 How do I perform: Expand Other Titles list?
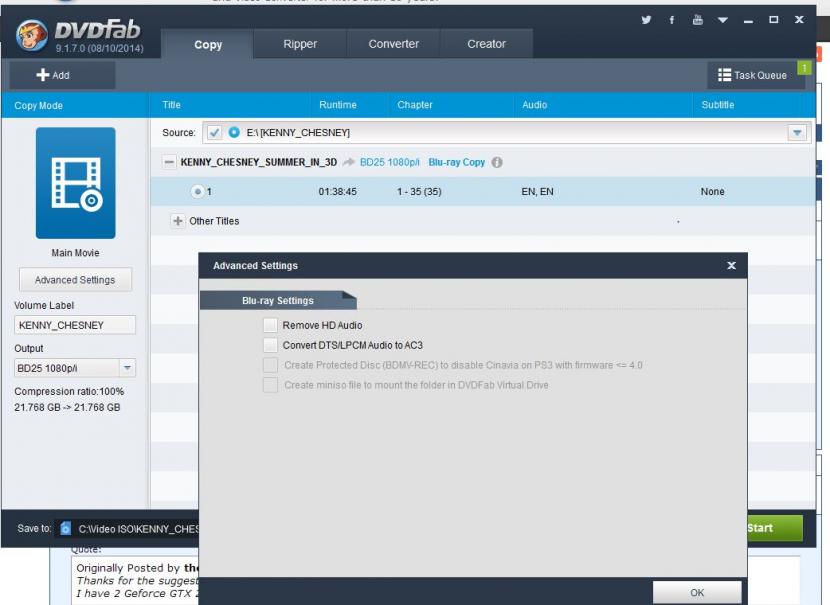178,221
